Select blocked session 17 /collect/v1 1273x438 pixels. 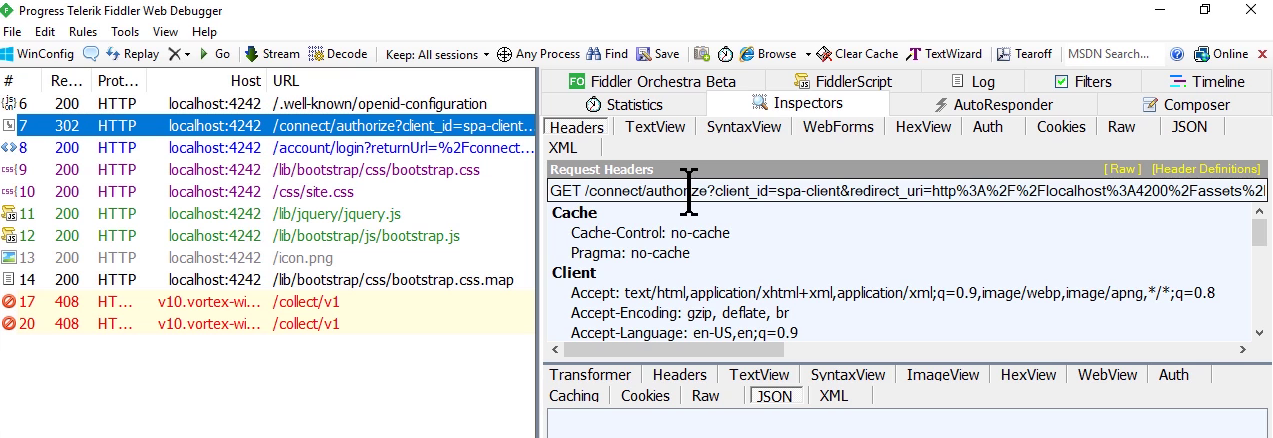coord(268,302)
